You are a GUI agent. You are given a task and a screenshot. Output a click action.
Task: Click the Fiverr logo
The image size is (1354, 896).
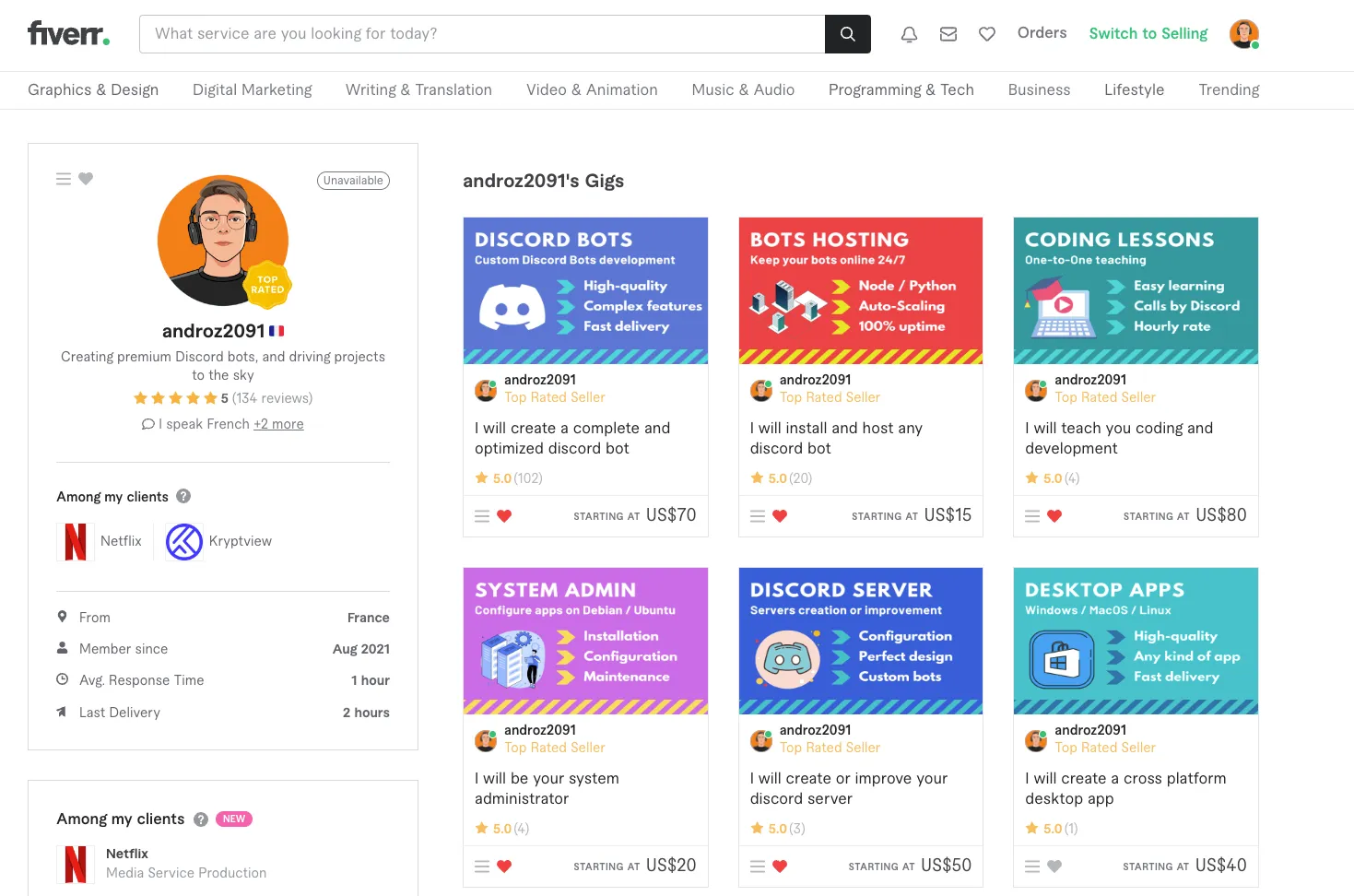point(69,34)
